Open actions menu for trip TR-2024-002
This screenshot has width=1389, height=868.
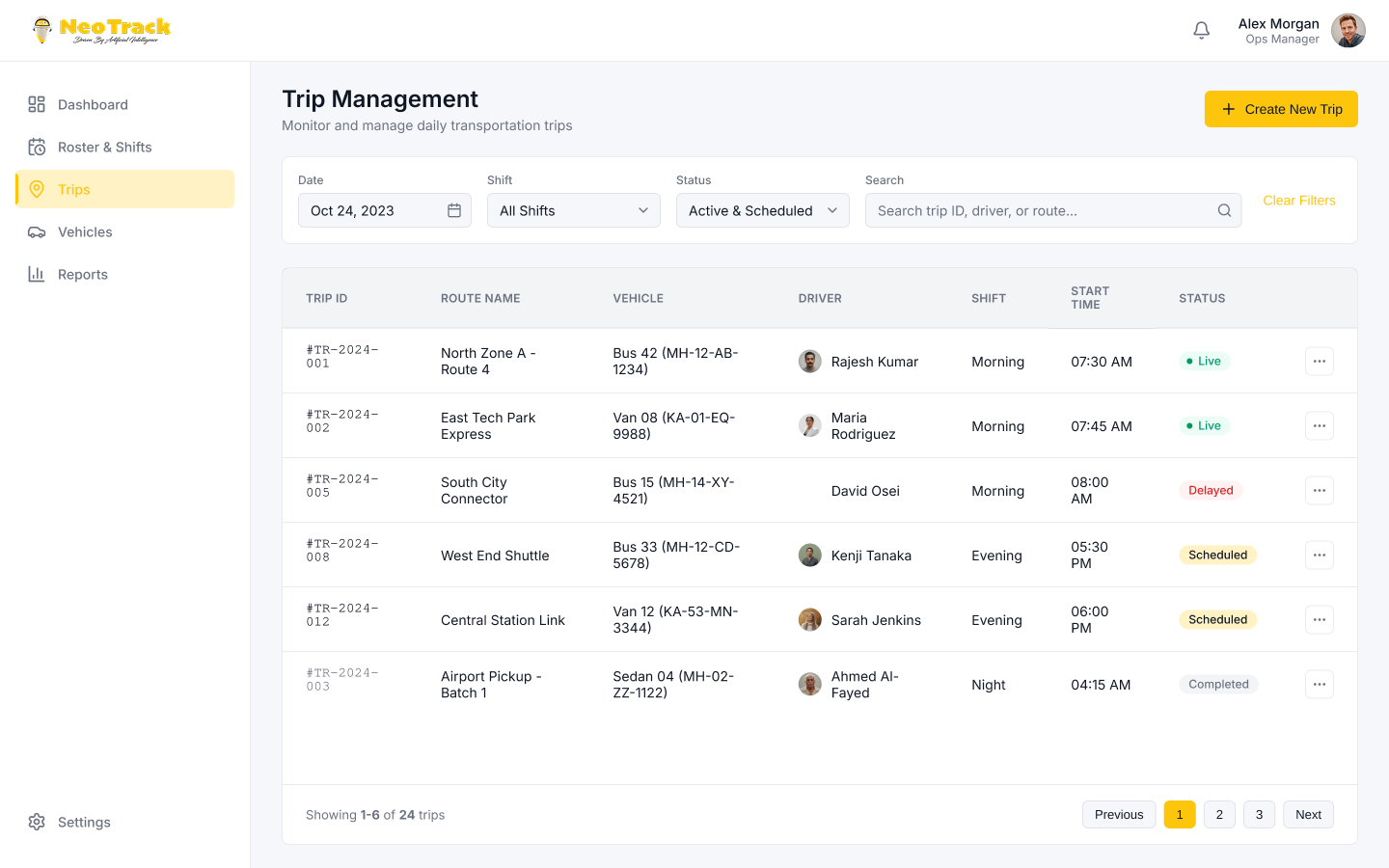pyautogui.click(x=1320, y=425)
